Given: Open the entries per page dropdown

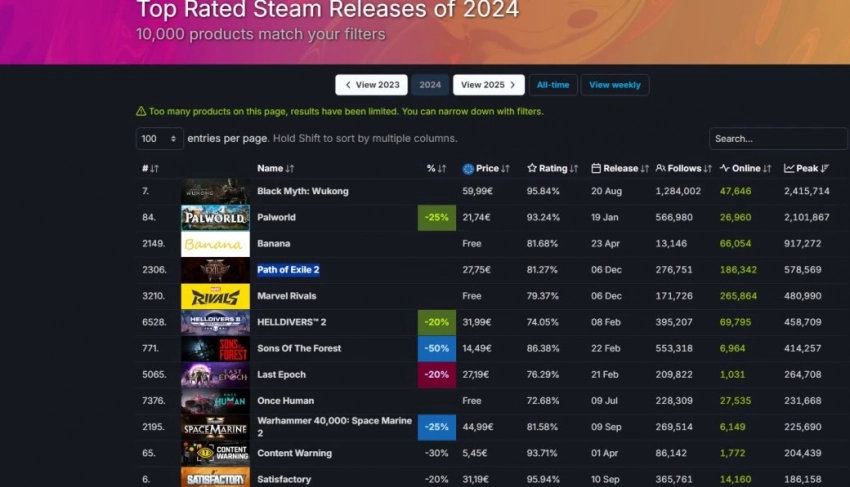Looking at the screenshot, I should click(159, 139).
